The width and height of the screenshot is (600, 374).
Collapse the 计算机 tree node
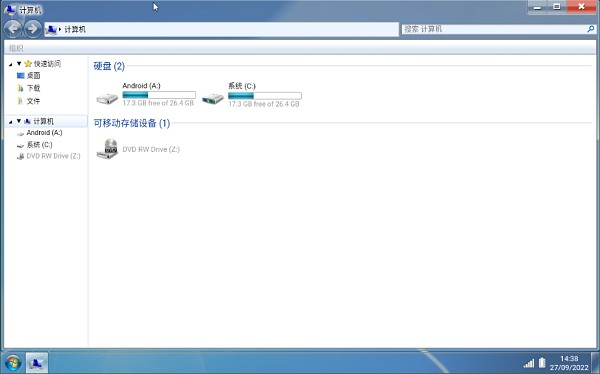point(19,121)
